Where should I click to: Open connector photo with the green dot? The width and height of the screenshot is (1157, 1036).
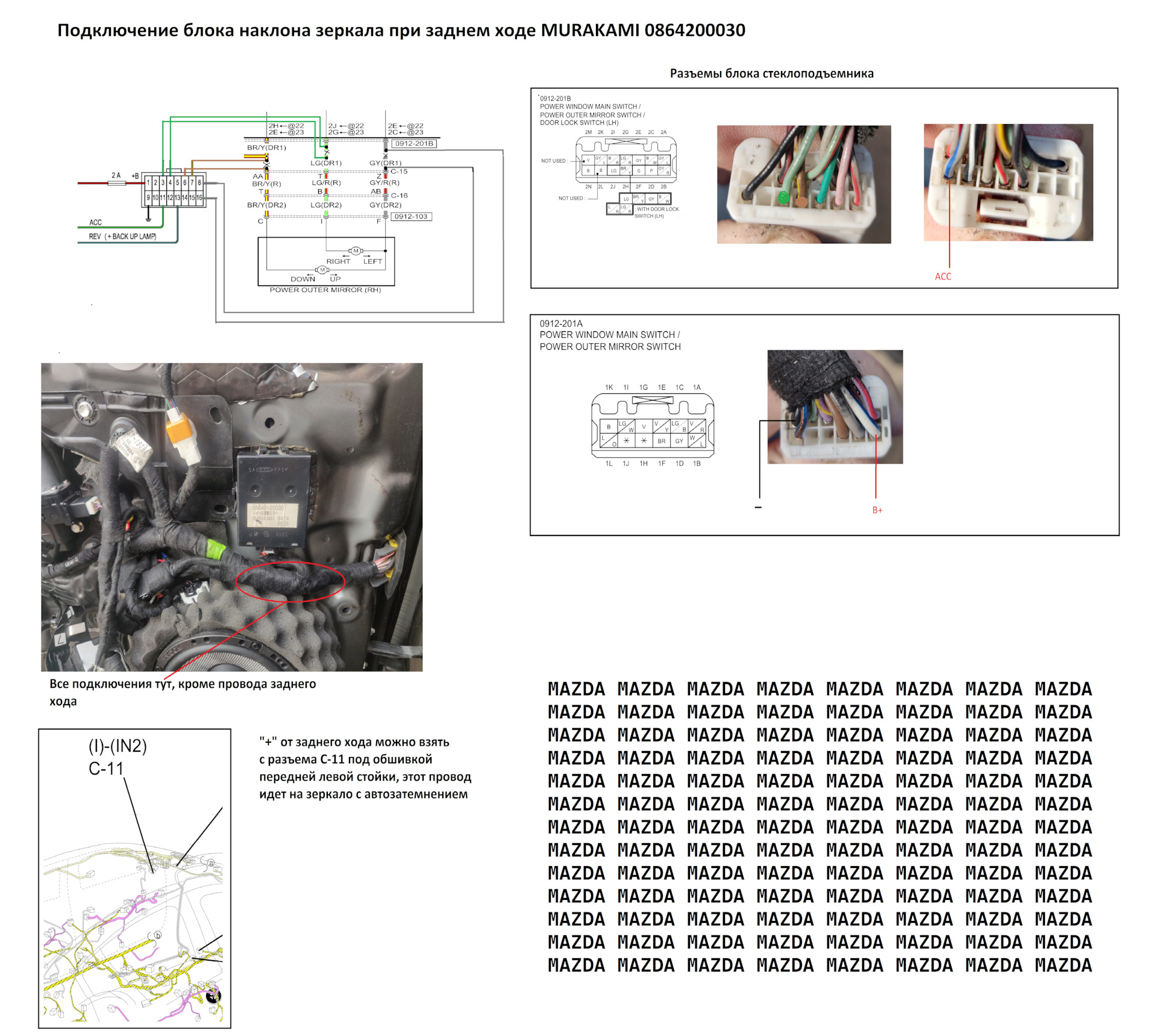(x=804, y=184)
